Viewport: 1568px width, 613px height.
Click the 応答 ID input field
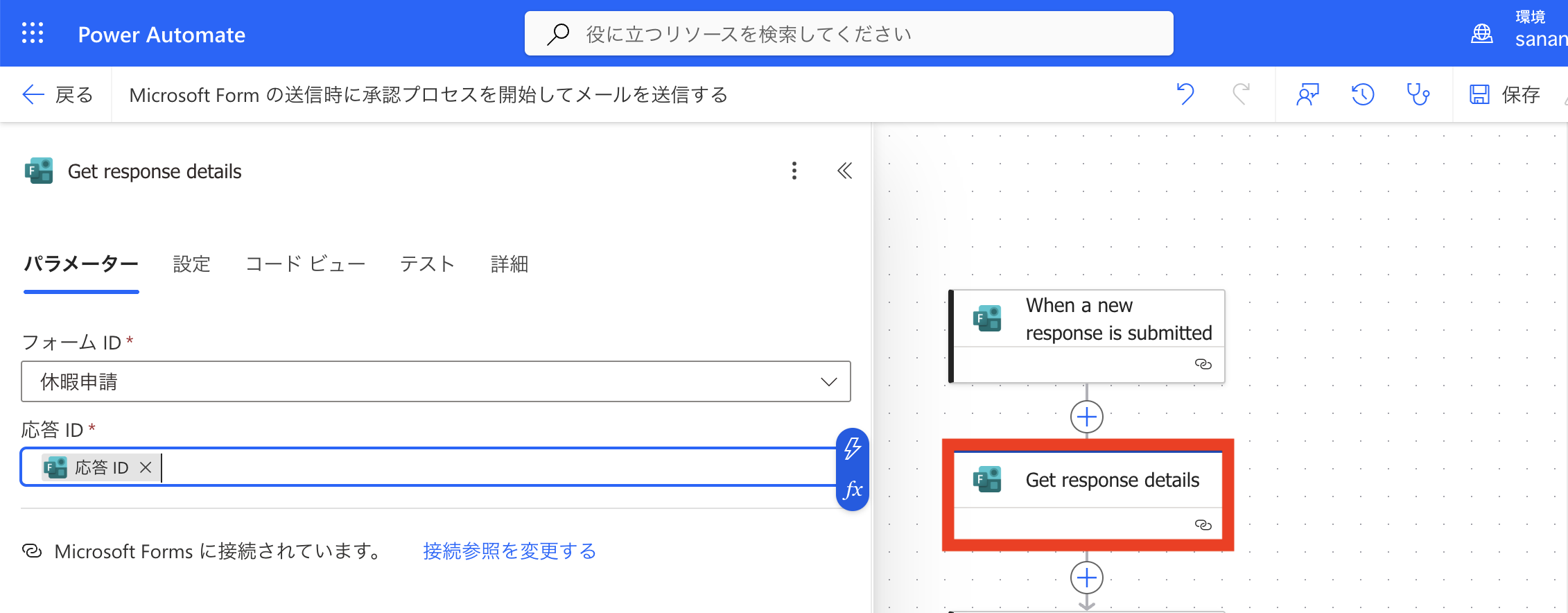point(430,467)
